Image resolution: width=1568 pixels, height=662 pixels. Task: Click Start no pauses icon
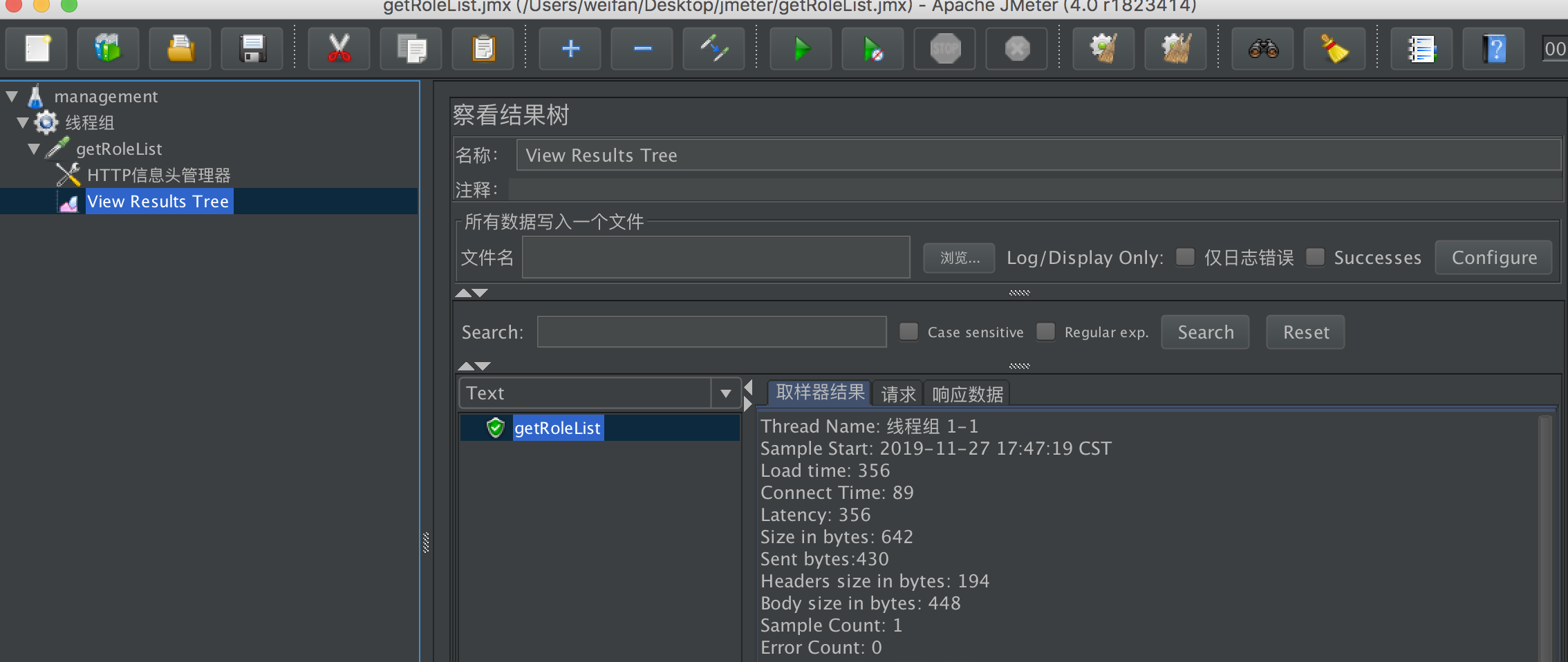[872, 49]
